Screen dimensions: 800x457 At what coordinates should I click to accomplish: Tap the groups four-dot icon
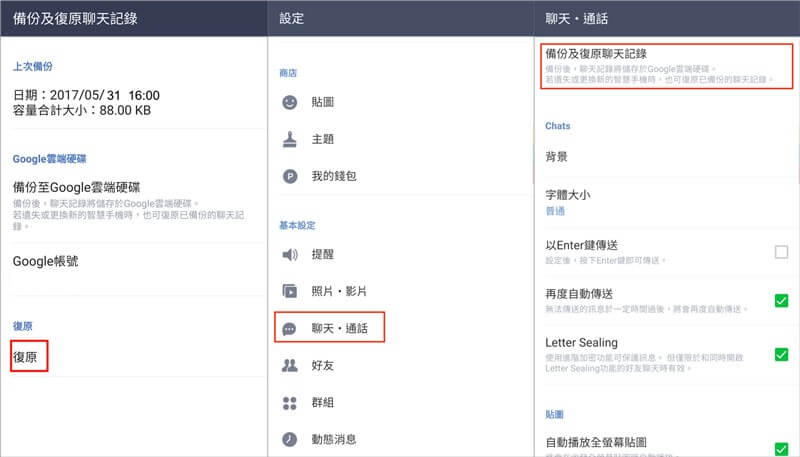click(290, 403)
